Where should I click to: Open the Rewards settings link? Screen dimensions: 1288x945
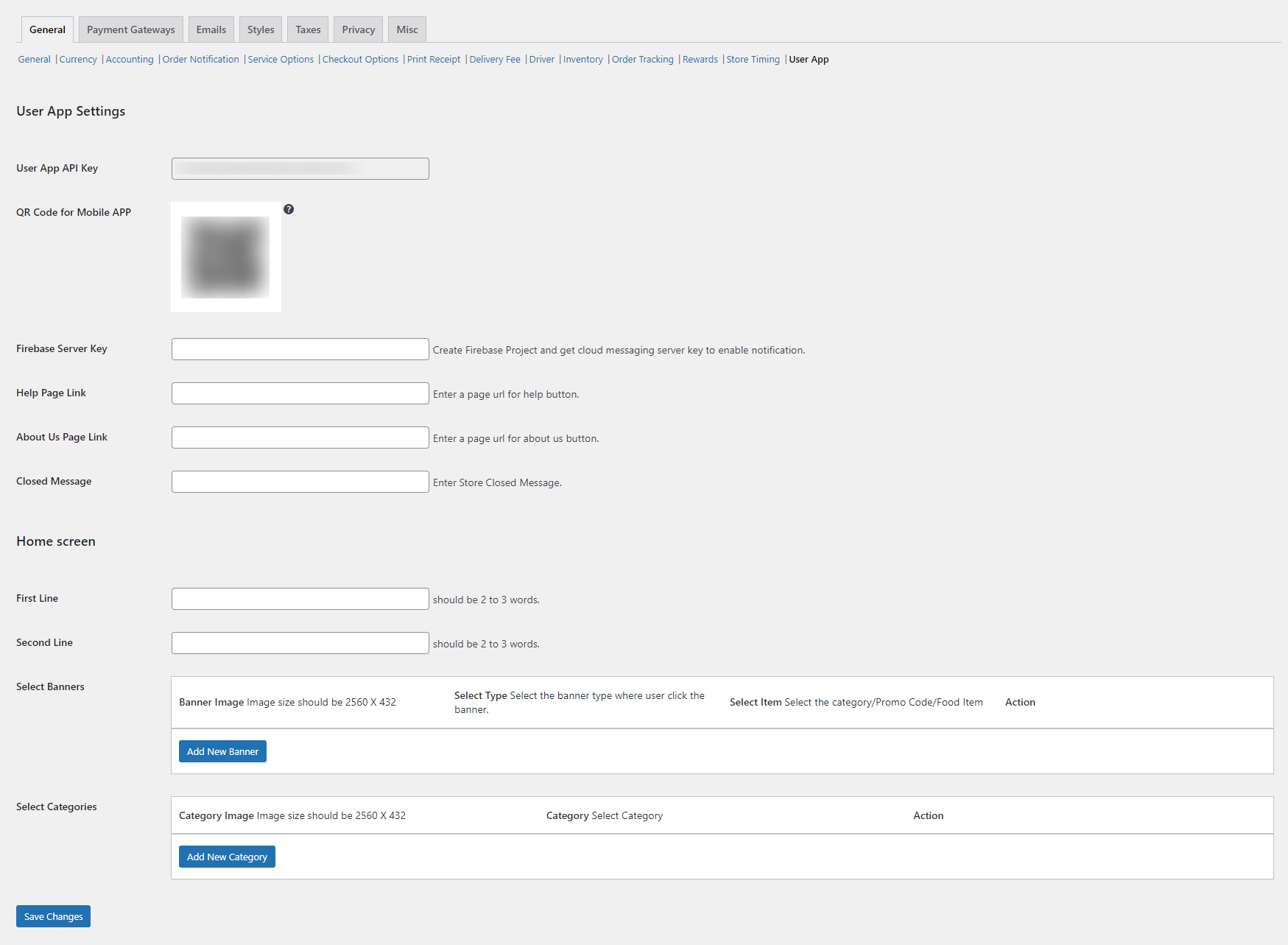[x=700, y=60]
